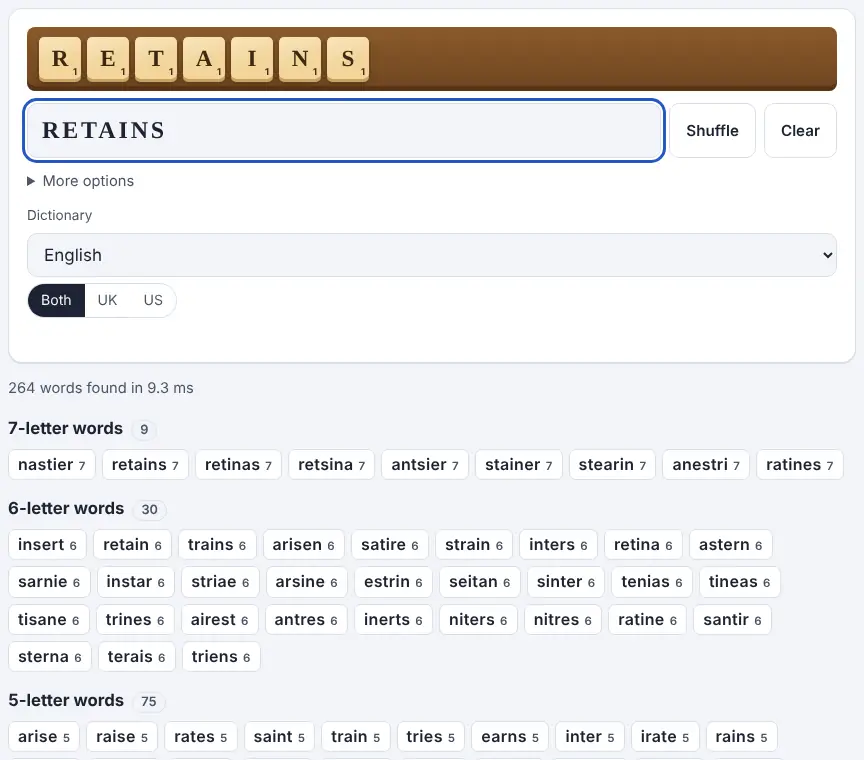
Task: Open the word arise
Action: [44, 737]
